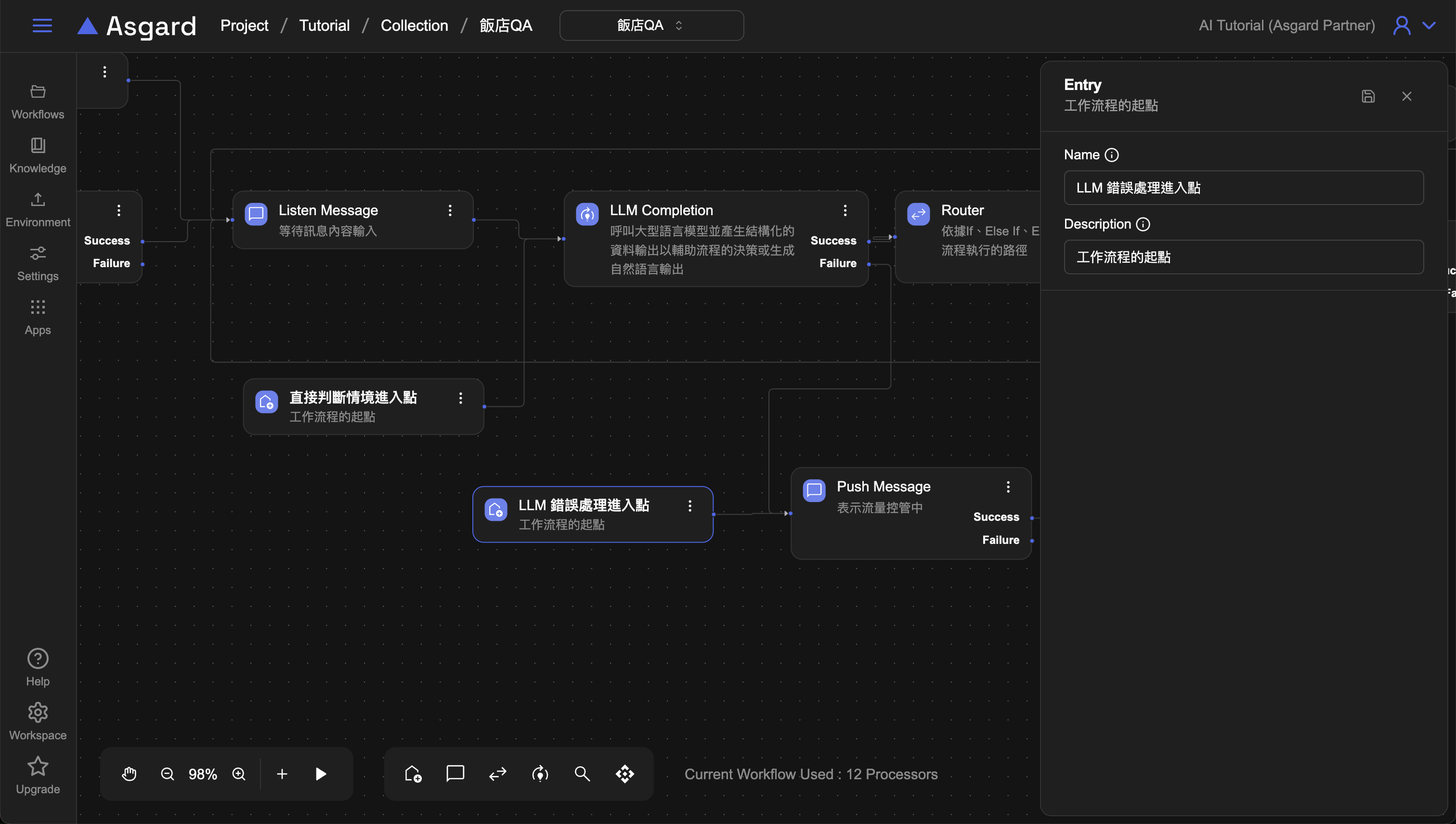Screen dimensions: 1456x824
Task: Open Knowledge in the sidebar
Action: [38, 155]
